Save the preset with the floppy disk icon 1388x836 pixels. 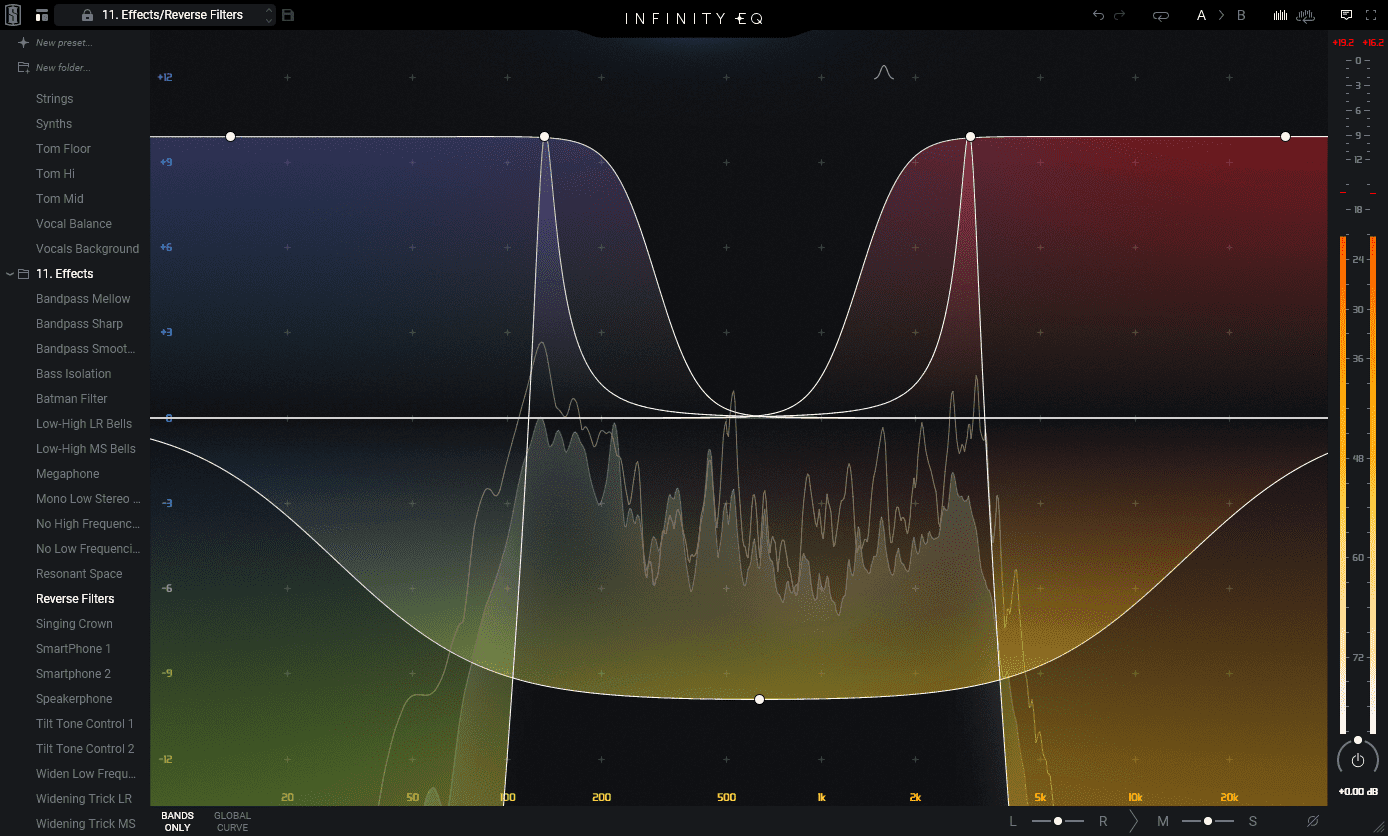pyautogui.click(x=288, y=15)
